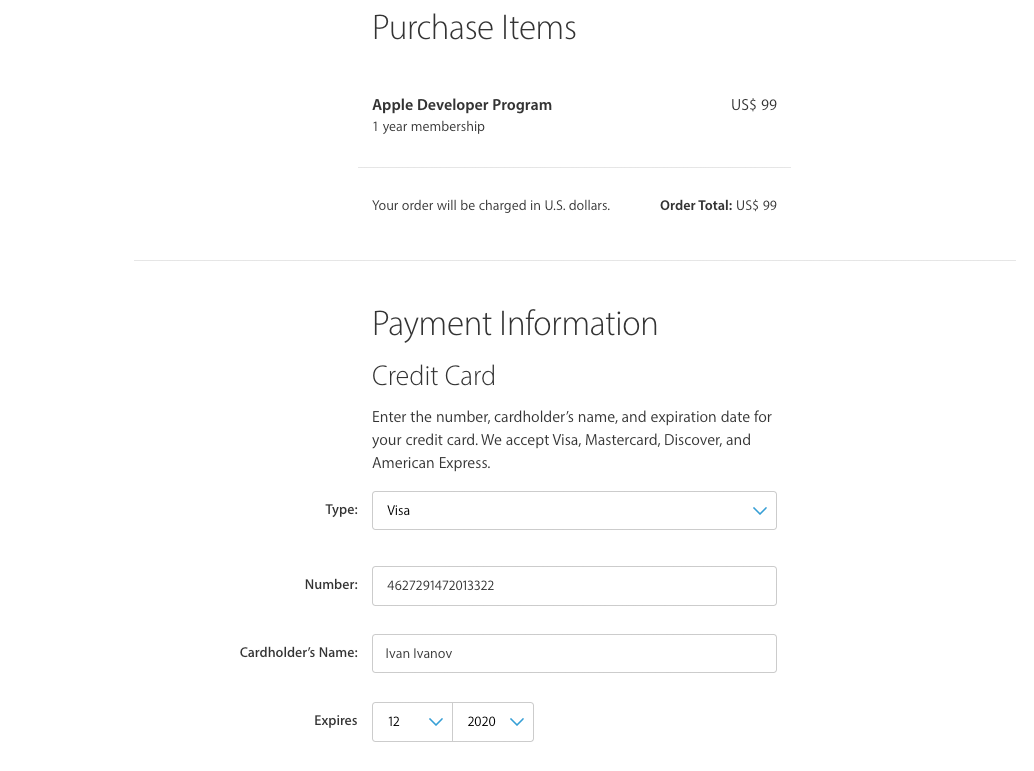Click the "Expires" label
Viewport: 1034px width, 771px height.
coord(335,721)
